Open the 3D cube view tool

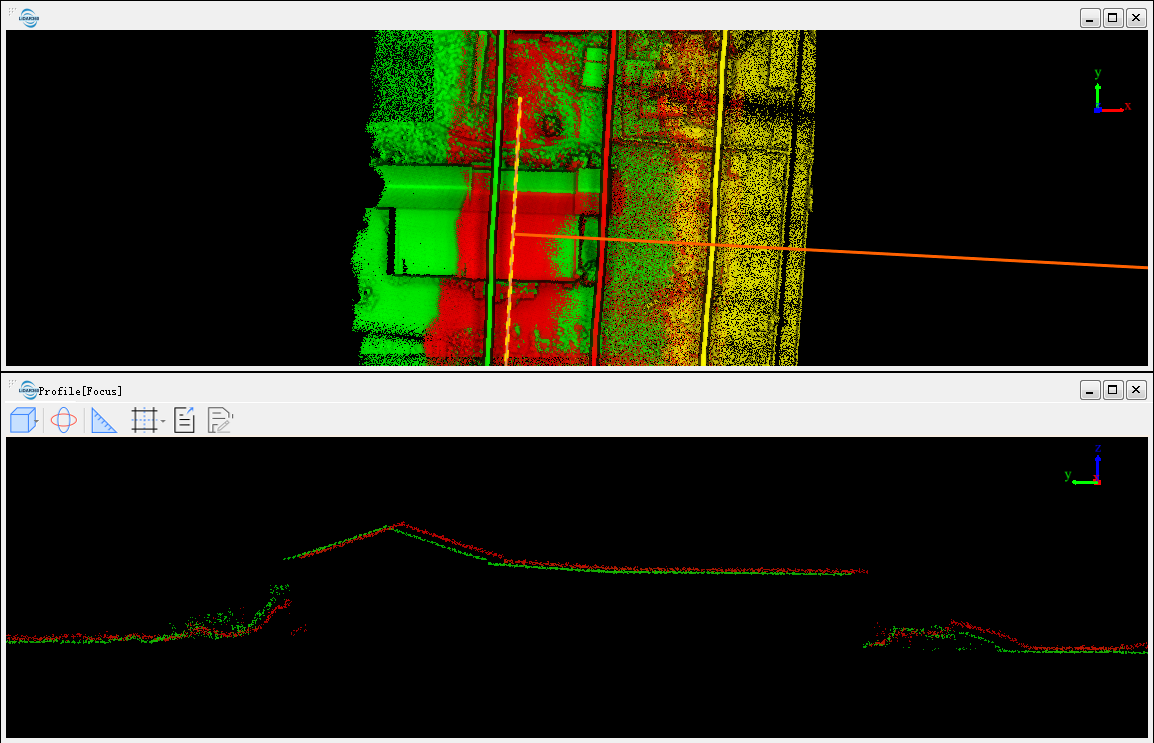(x=20, y=420)
